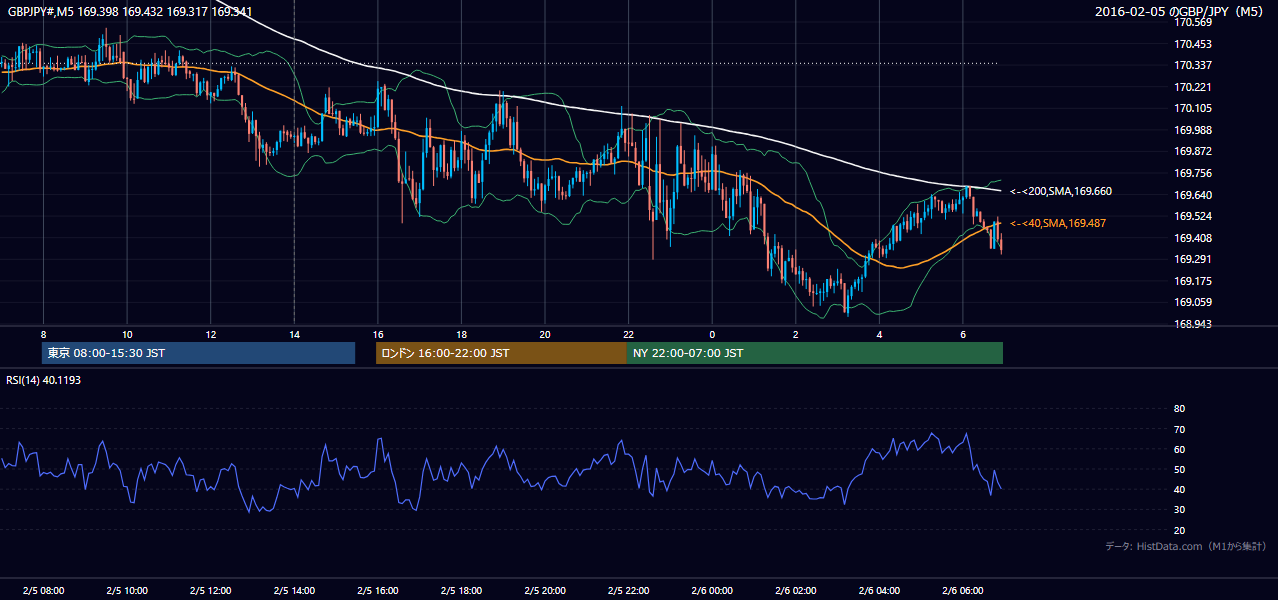Image resolution: width=1278 pixels, height=600 pixels.
Task: Click the hour label 22 under price chart
Action: coord(628,334)
